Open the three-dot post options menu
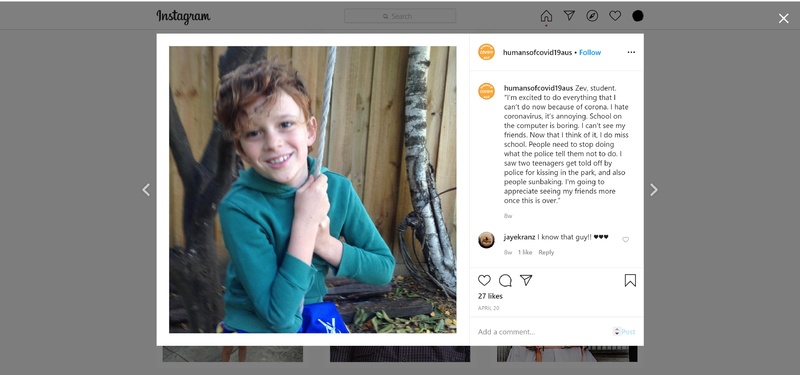The image size is (800, 375). 631,52
